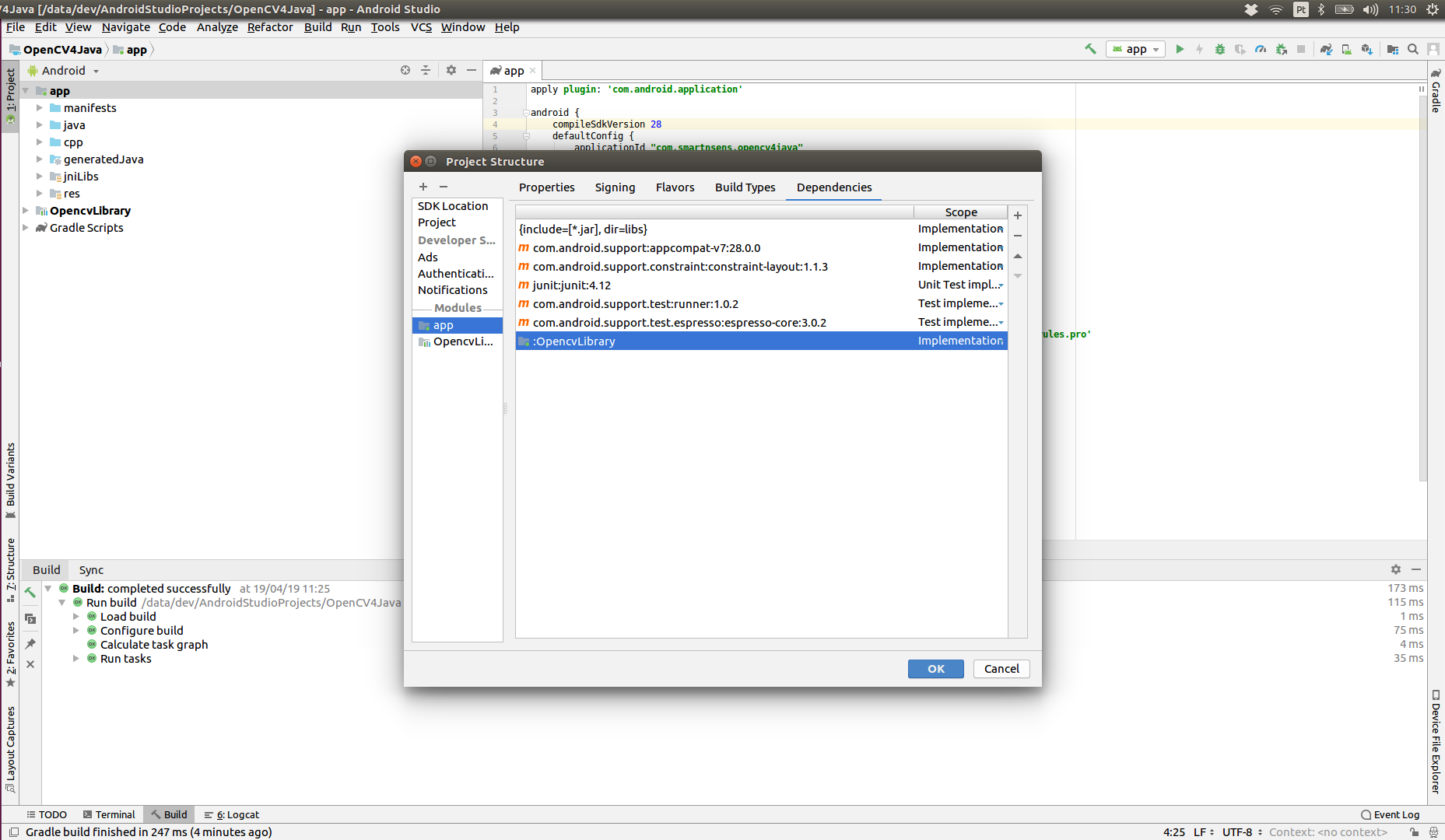Select the appcompat-v7:28.0.0 dependency row
The height and width of the screenshot is (840, 1445).
pyautogui.click(x=761, y=248)
